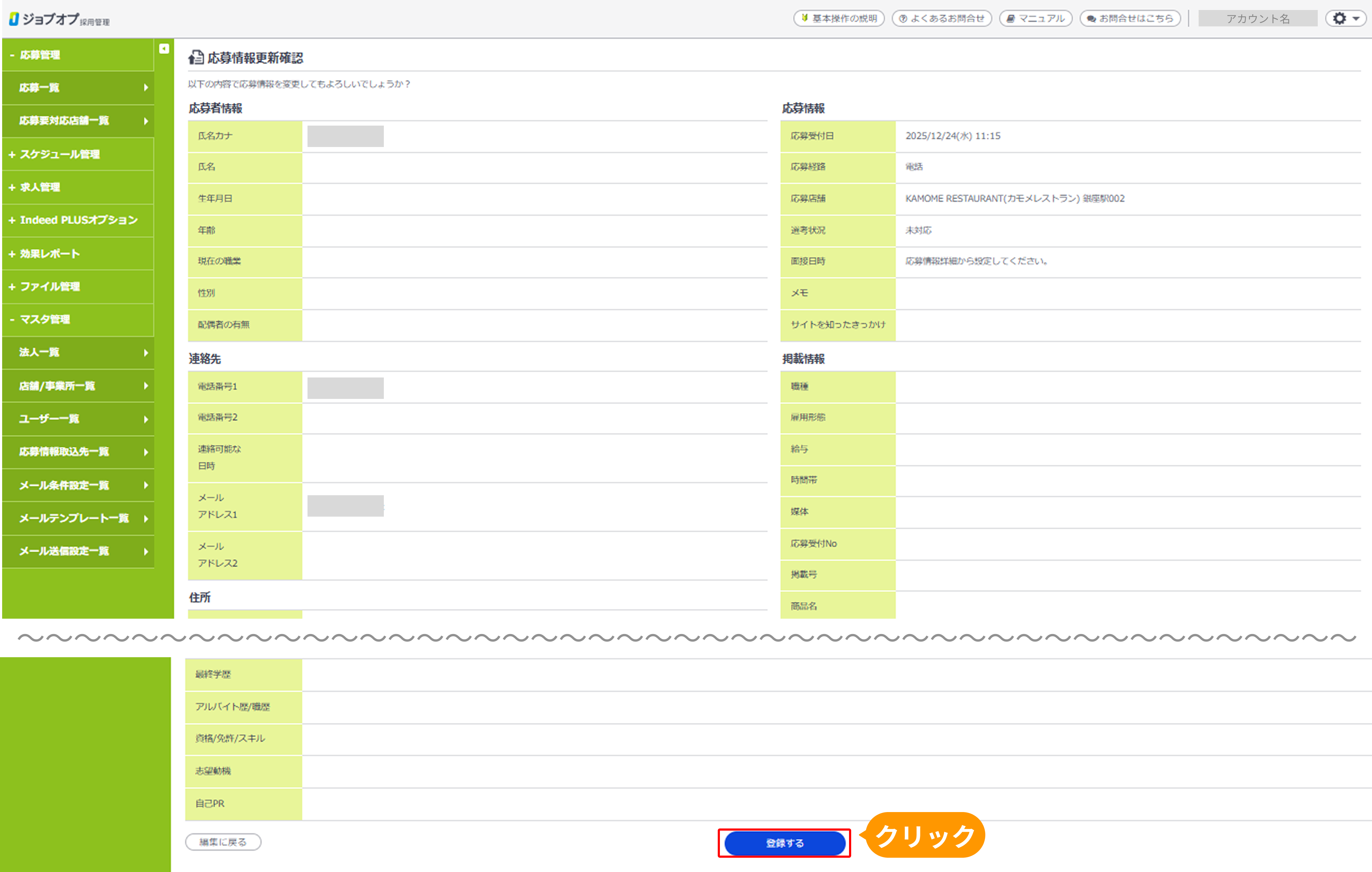Click the 応募情報更新確認 page title icon

[x=195, y=57]
